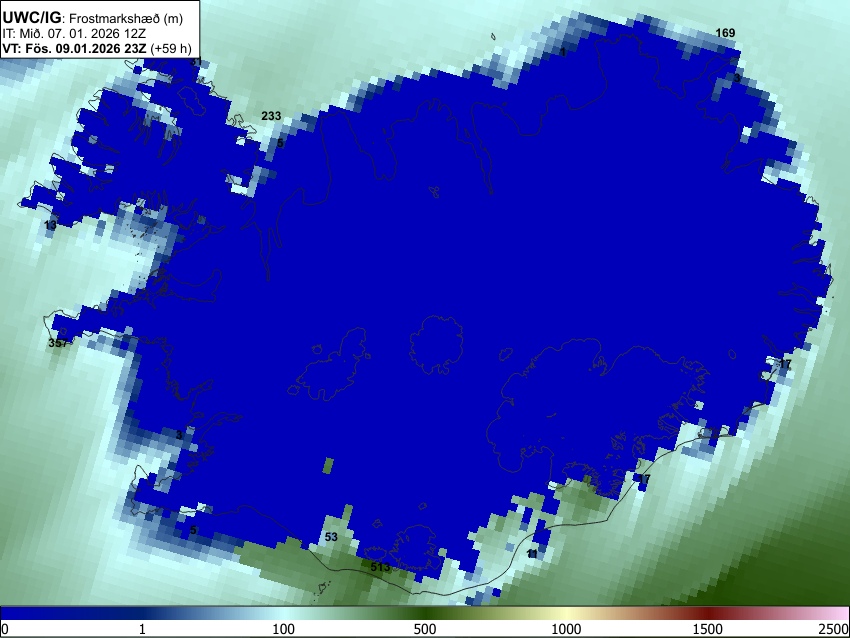The image size is (850, 638).
Task: Select the color scale tick label 500
Action: coord(424,629)
